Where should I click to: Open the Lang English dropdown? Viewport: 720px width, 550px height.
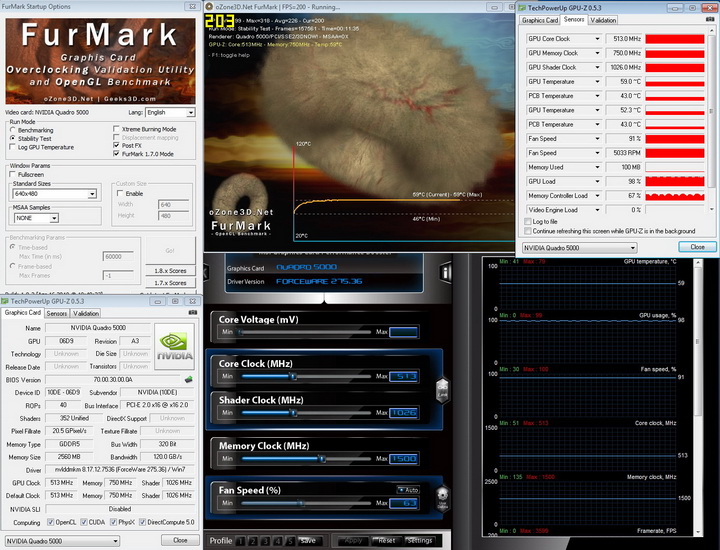coord(170,112)
